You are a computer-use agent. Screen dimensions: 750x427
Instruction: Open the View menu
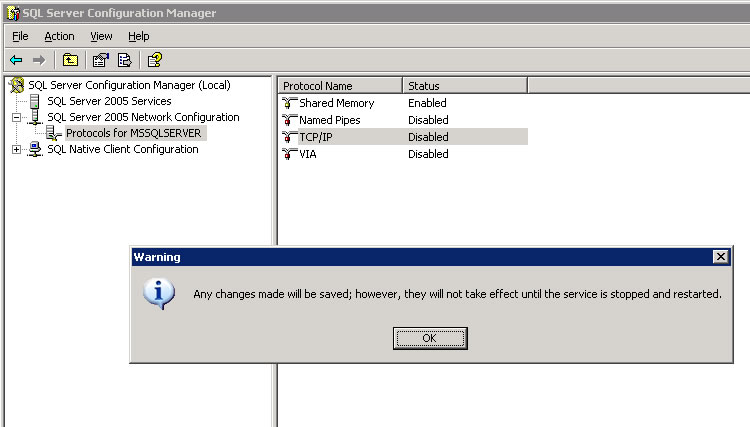(101, 36)
